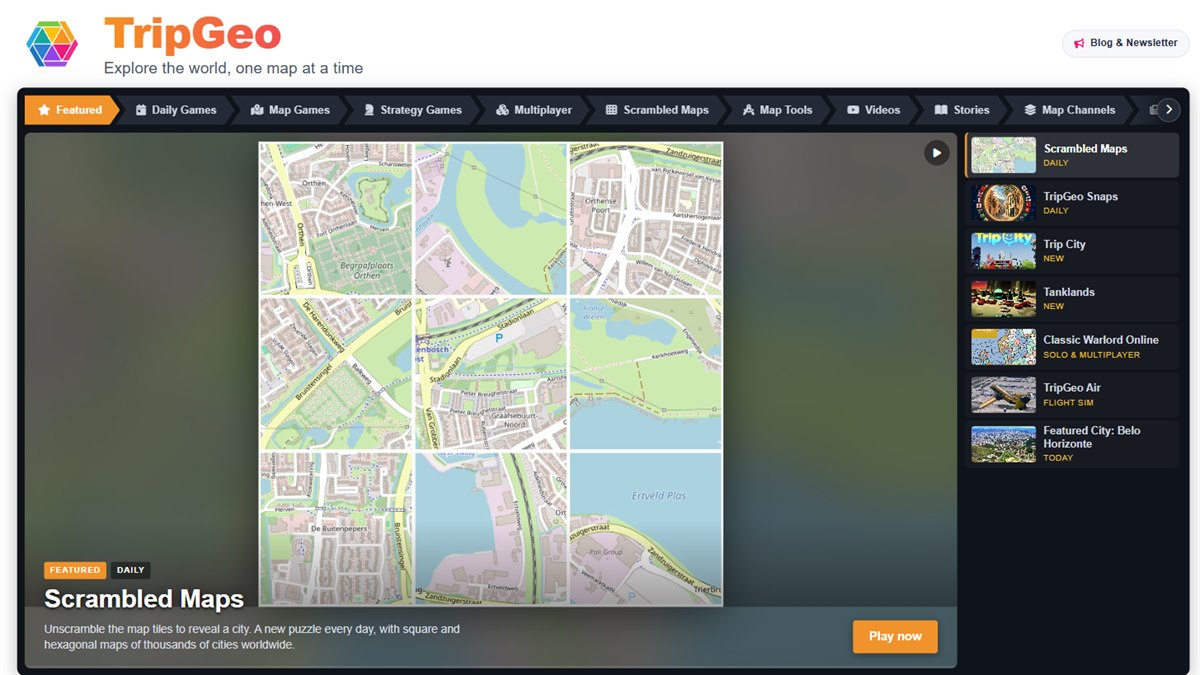
Task: Click the video icon on Videos tab
Action: pyautogui.click(x=853, y=110)
